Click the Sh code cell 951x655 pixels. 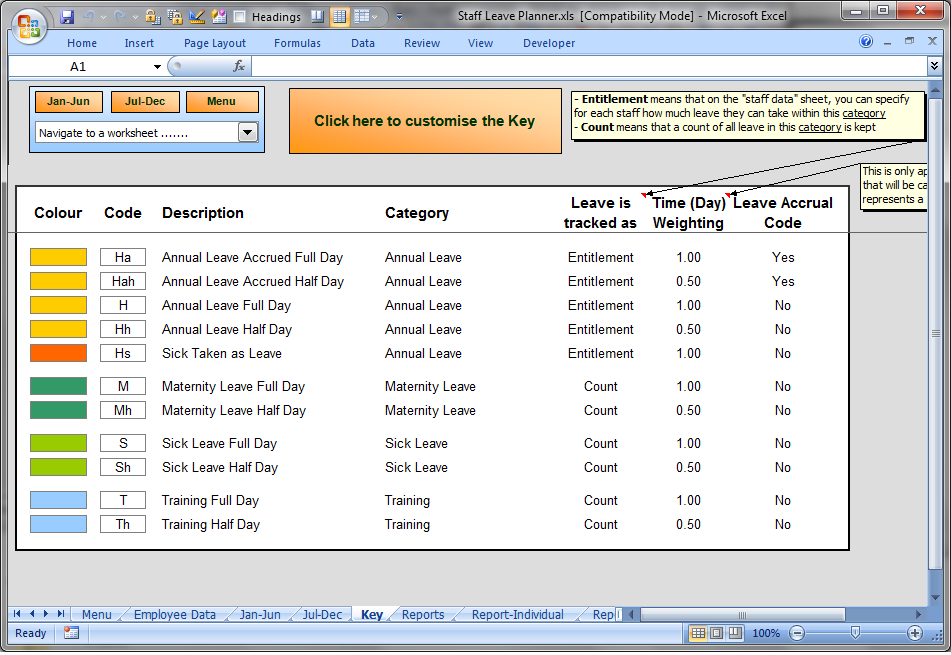click(123, 467)
